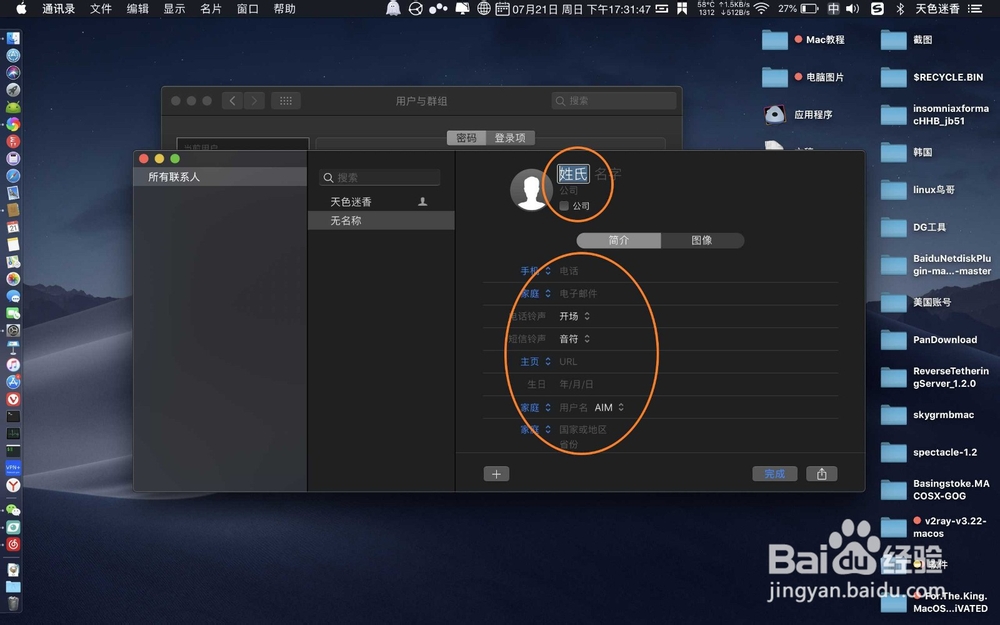Open Photos app in dock
This screenshot has height=625, width=1000.
13,279
